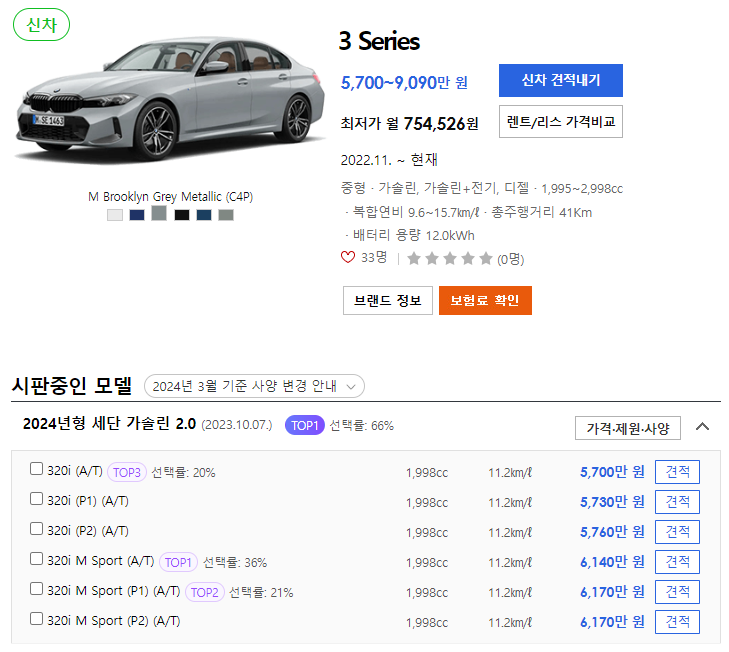Open 브랜드 정보
This screenshot has width=729, height=652.
(x=388, y=300)
